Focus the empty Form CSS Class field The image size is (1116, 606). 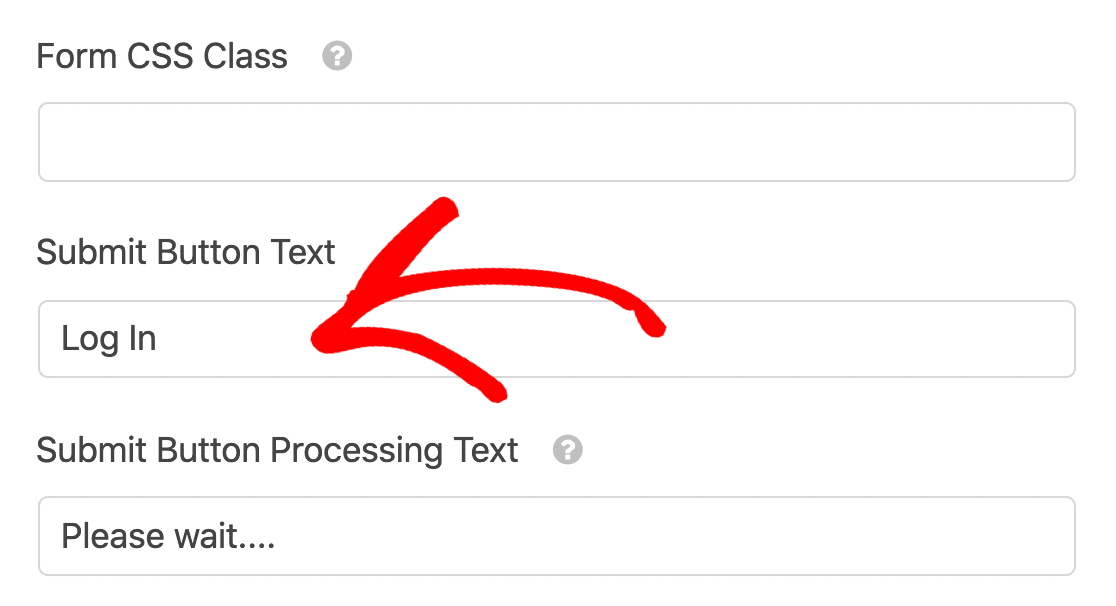[556, 142]
